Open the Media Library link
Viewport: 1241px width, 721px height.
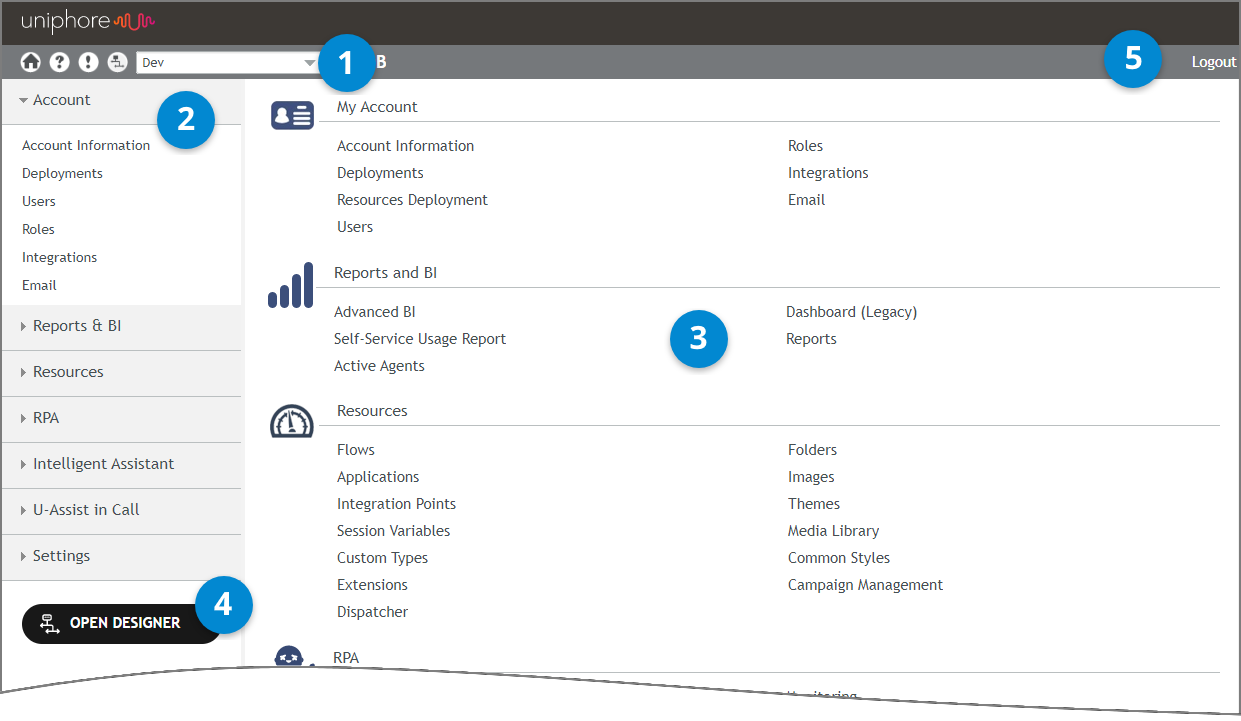[833, 531]
